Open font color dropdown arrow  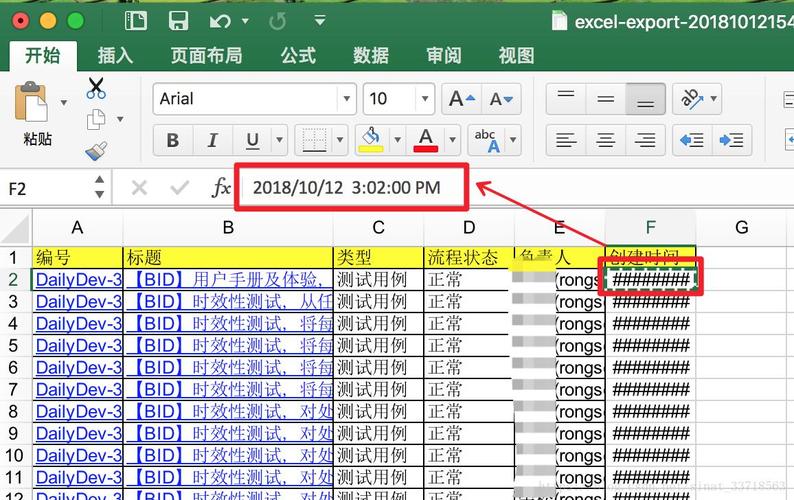pyautogui.click(x=452, y=140)
